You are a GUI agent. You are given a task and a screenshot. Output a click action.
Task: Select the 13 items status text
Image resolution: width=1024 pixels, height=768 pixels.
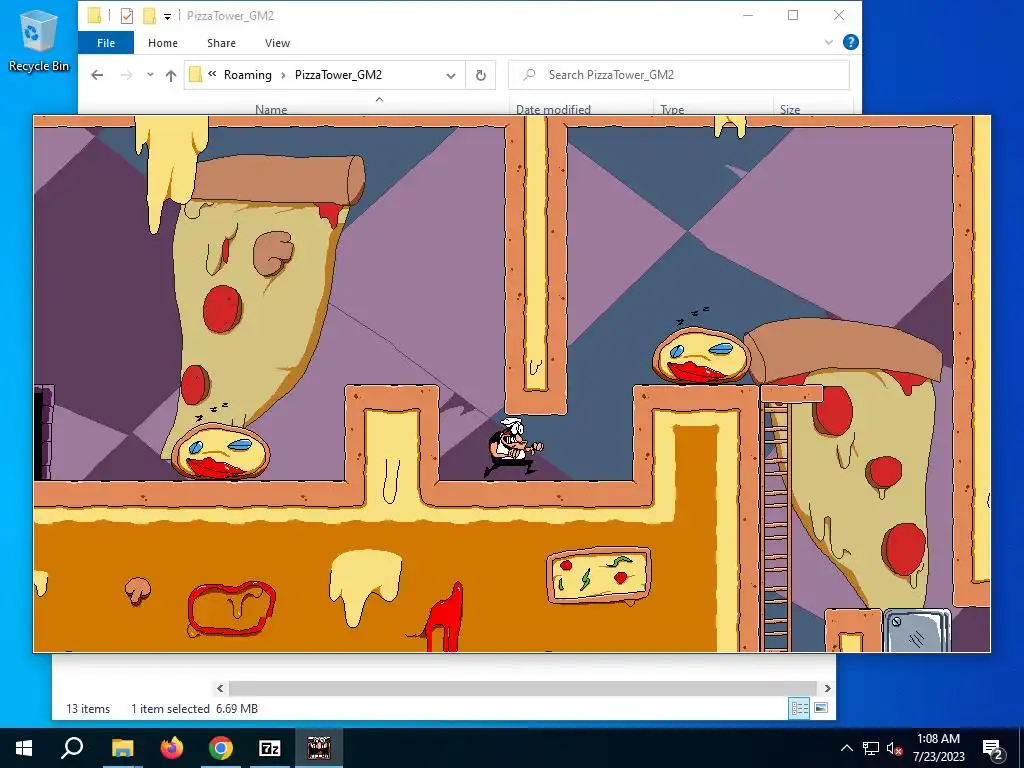[88, 709]
